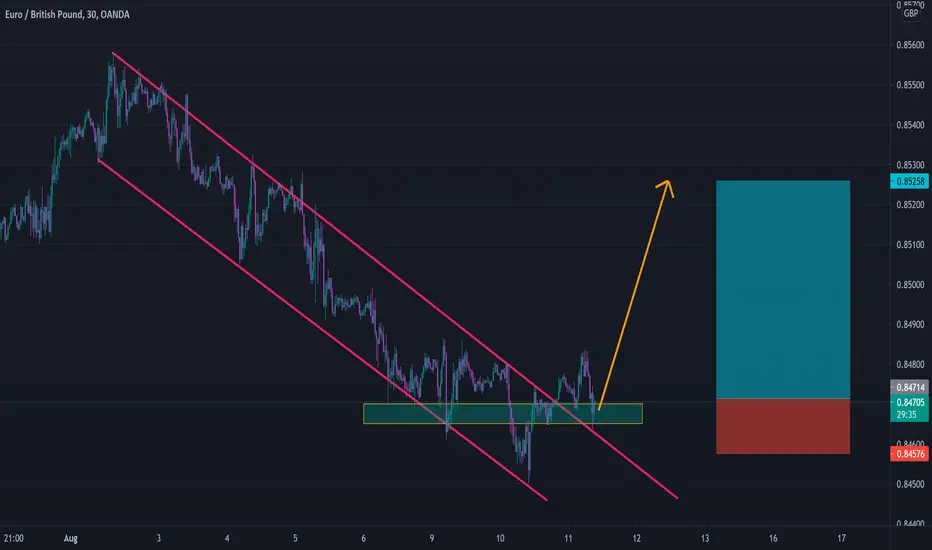Click date 11 on the time axis
Image resolution: width=932 pixels, height=550 pixels.
click(x=568, y=538)
